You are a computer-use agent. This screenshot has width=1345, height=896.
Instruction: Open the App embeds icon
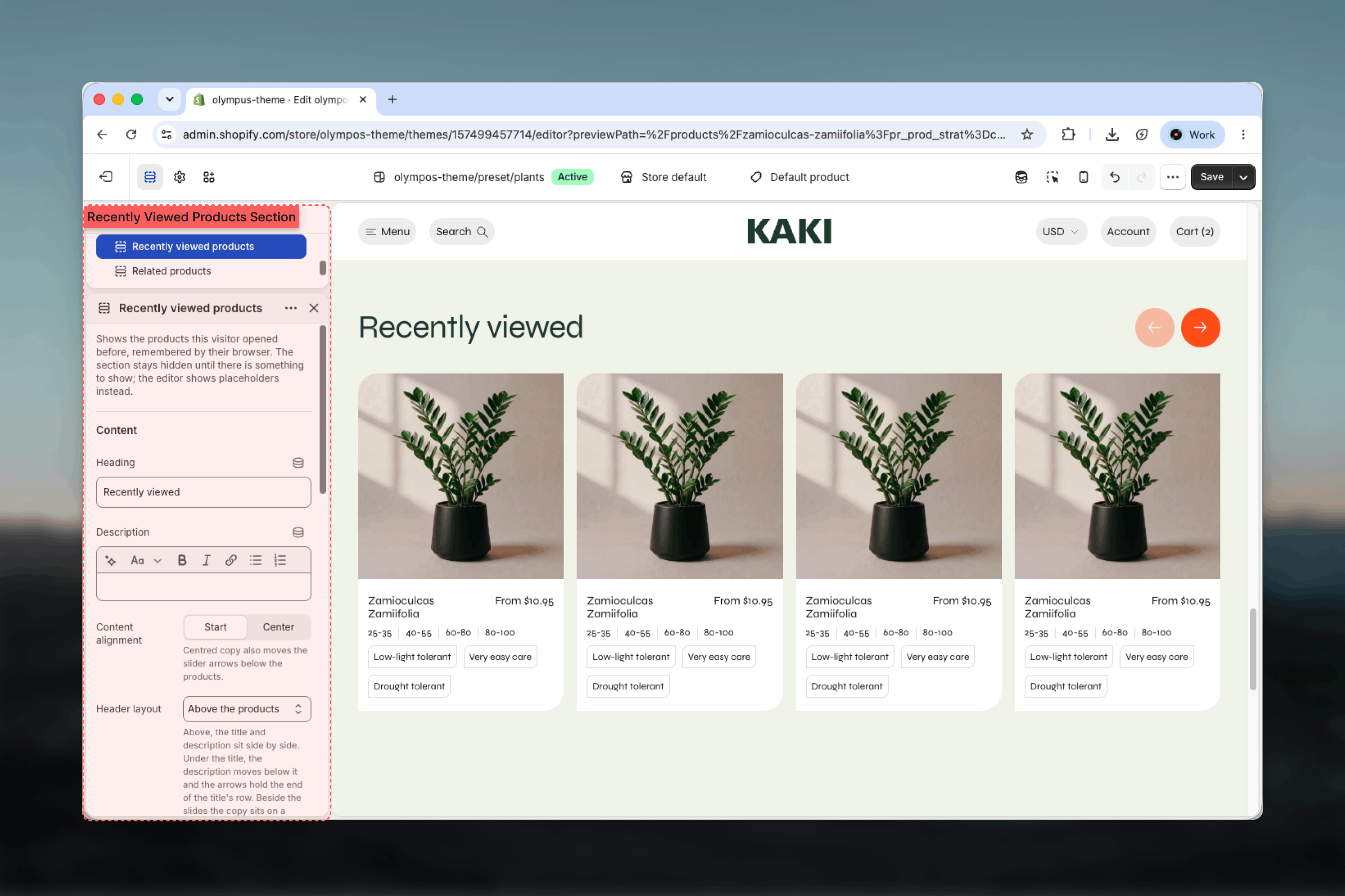[209, 177]
